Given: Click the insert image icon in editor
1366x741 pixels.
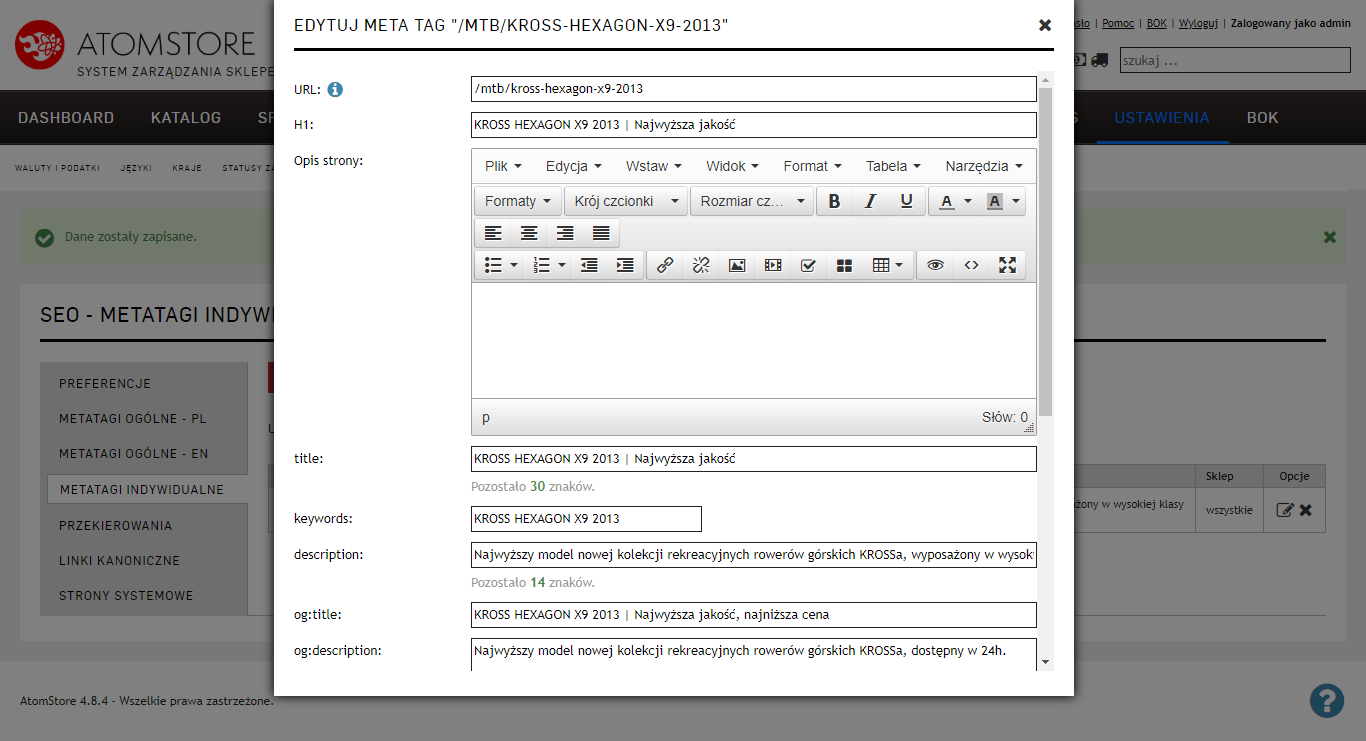Looking at the screenshot, I should (737, 265).
